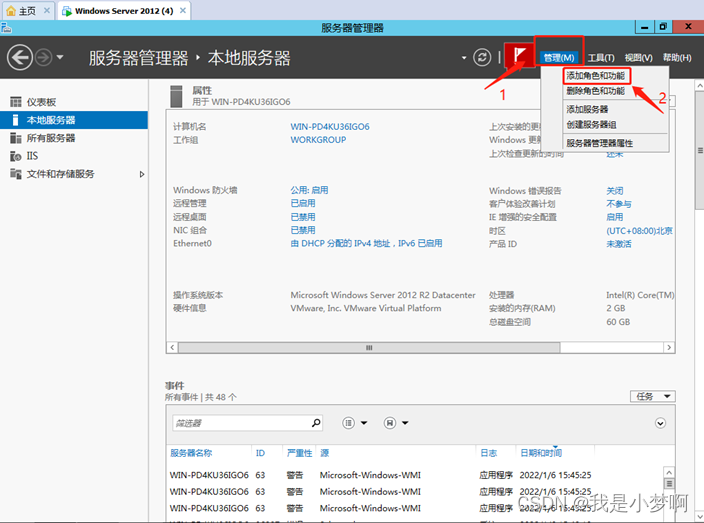Viewport: 704px width, 523px height.
Task: Click 产品 ID 未激活 link
Action: pyautogui.click(x=619, y=244)
